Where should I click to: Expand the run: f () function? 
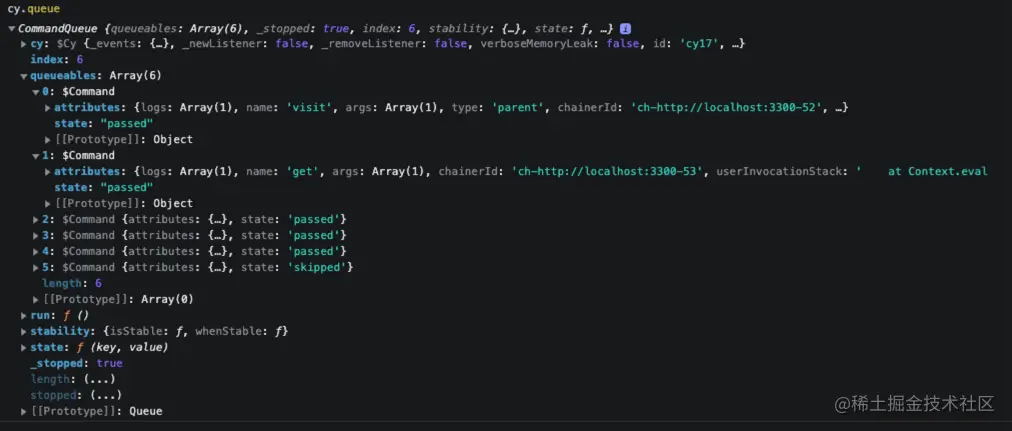point(24,316)
